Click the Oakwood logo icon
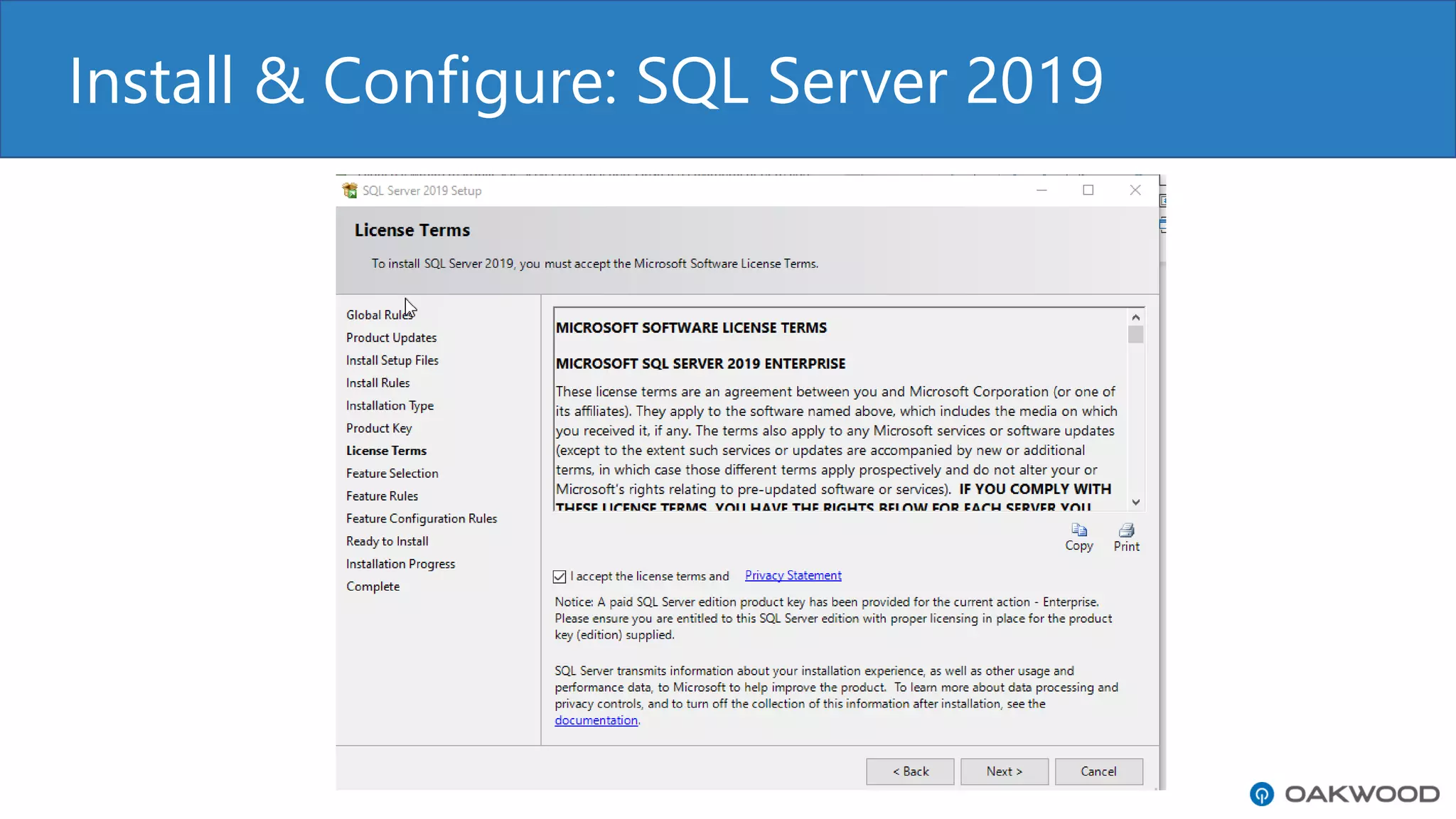Viewport: 1456px width, 819px height. click(x=1262, y=793)
